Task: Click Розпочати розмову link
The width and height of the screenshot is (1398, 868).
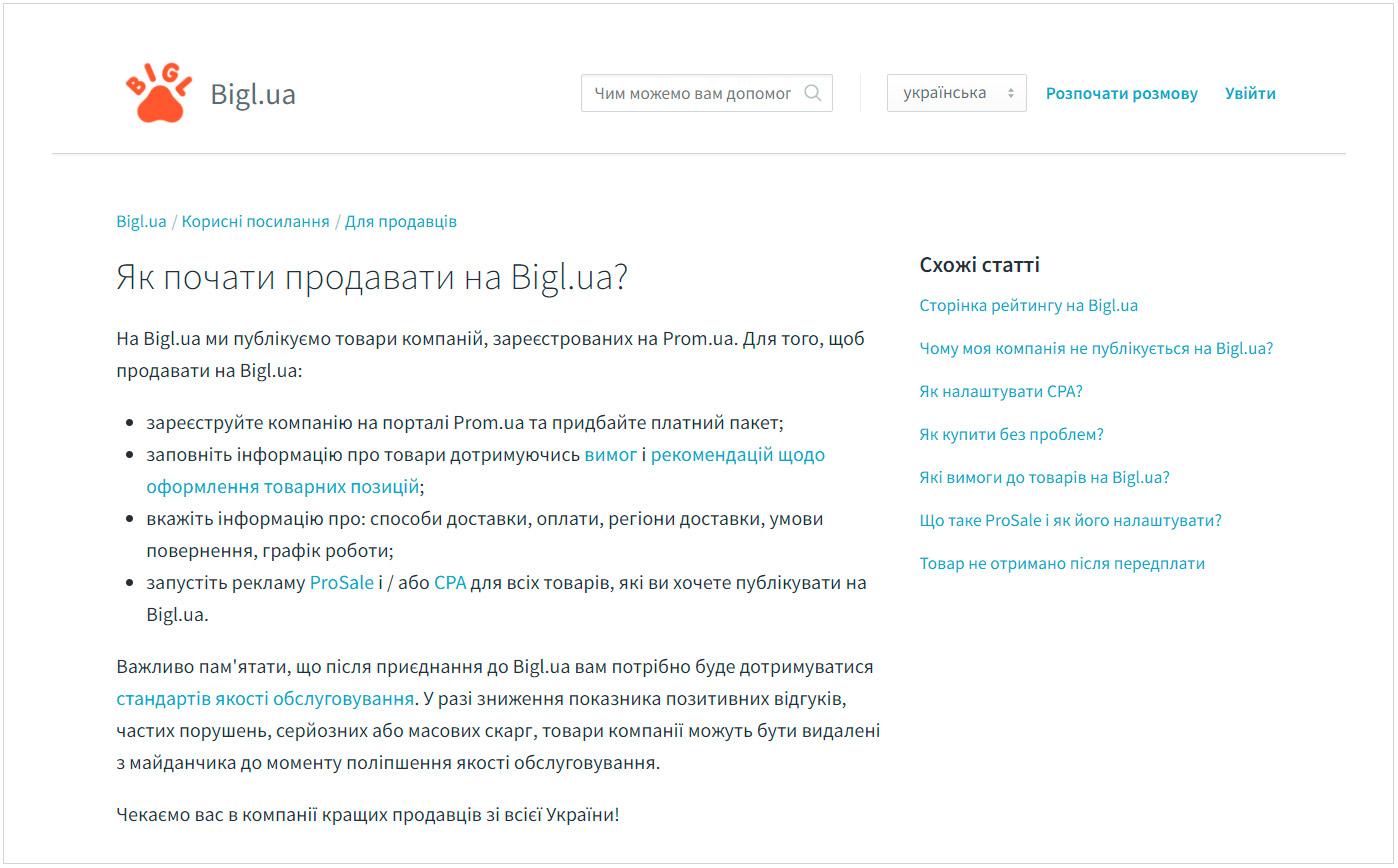Action: 1122,93
